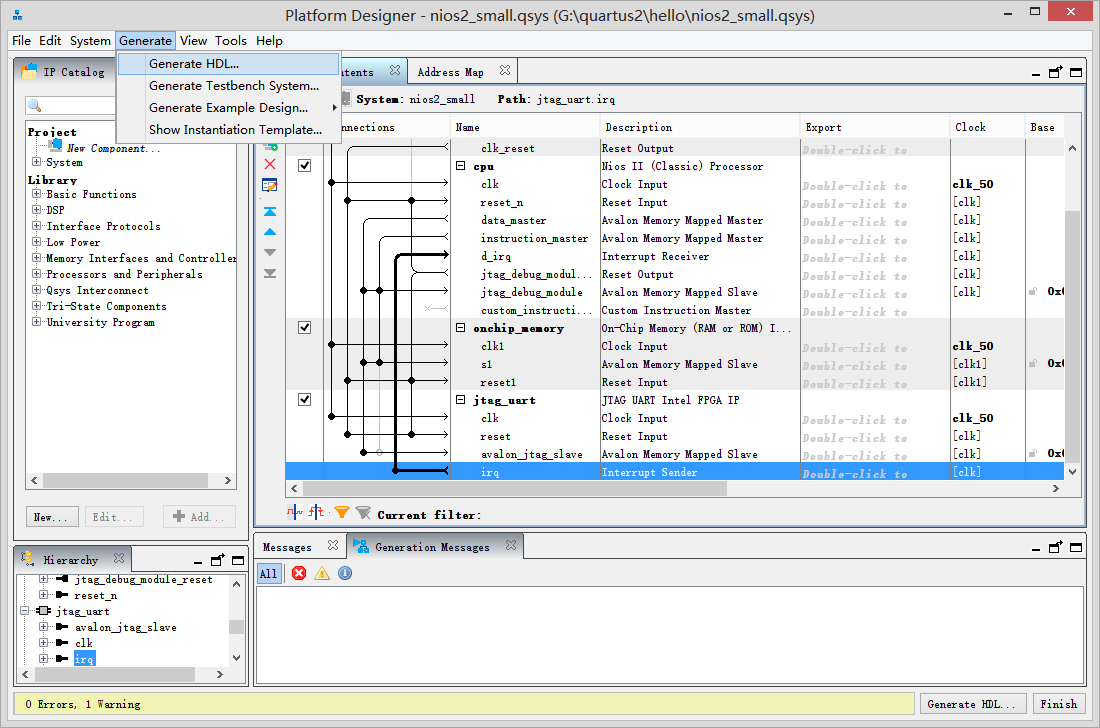The width and height of the screenshot is (1100, 728).
Task: Expand Processors and Peripherals category
Action: point(36,274)
